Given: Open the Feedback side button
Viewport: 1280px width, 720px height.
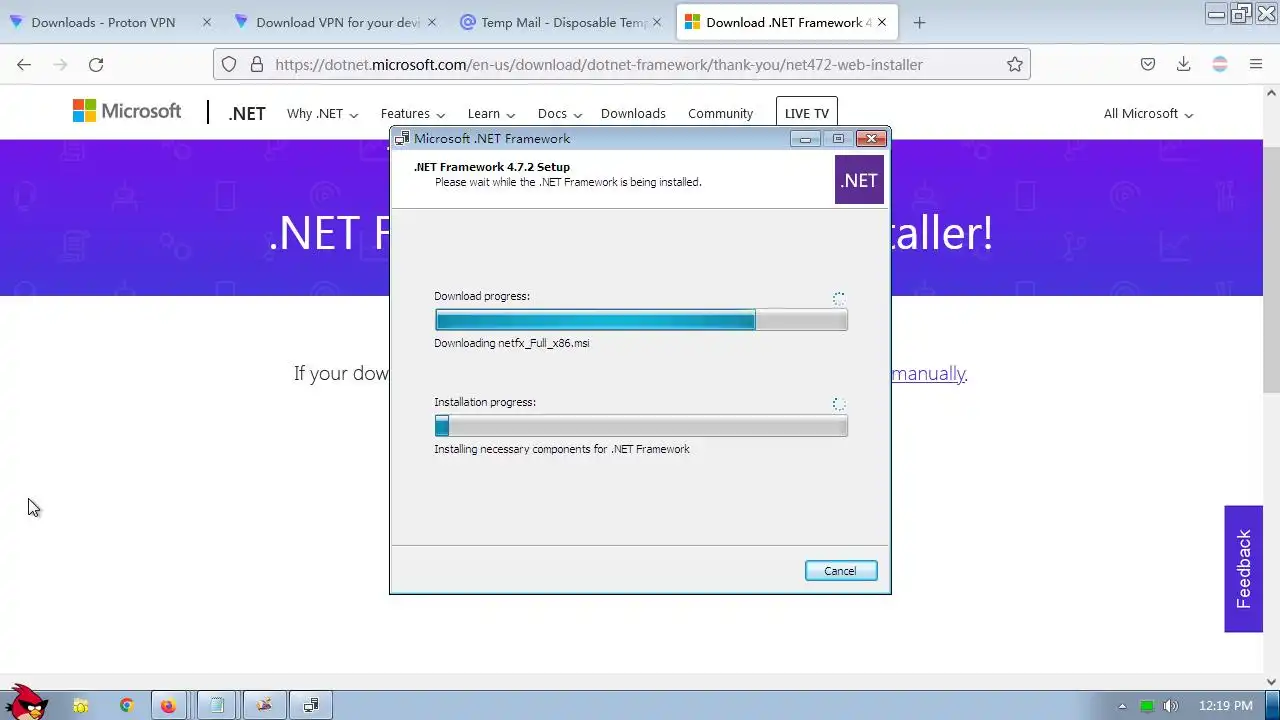Looking at the screenshot, I should click(x=1243, y=569).
